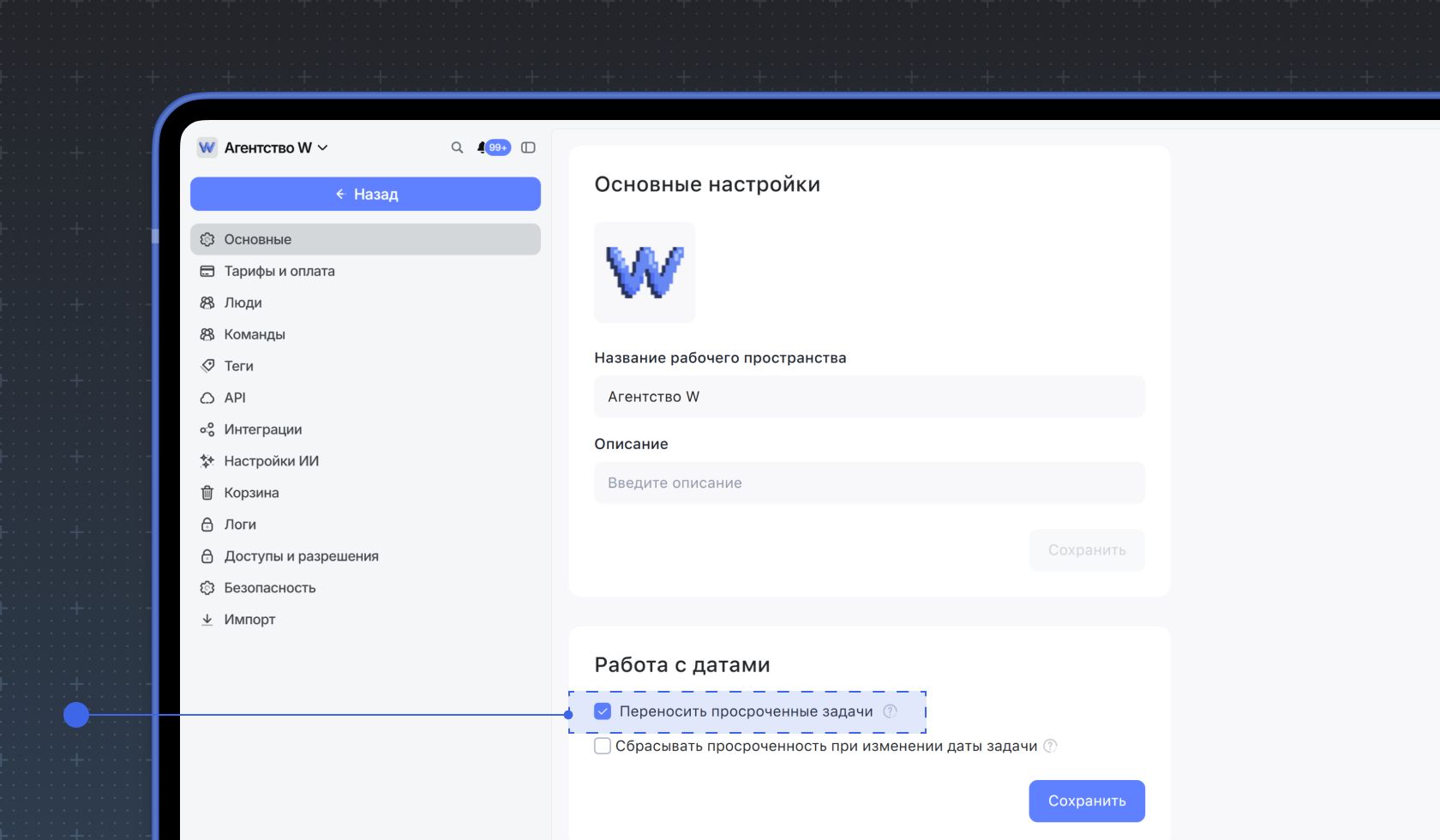Click the Корзина trash icon
The image size is (1440, 840).
click(207, 493)
